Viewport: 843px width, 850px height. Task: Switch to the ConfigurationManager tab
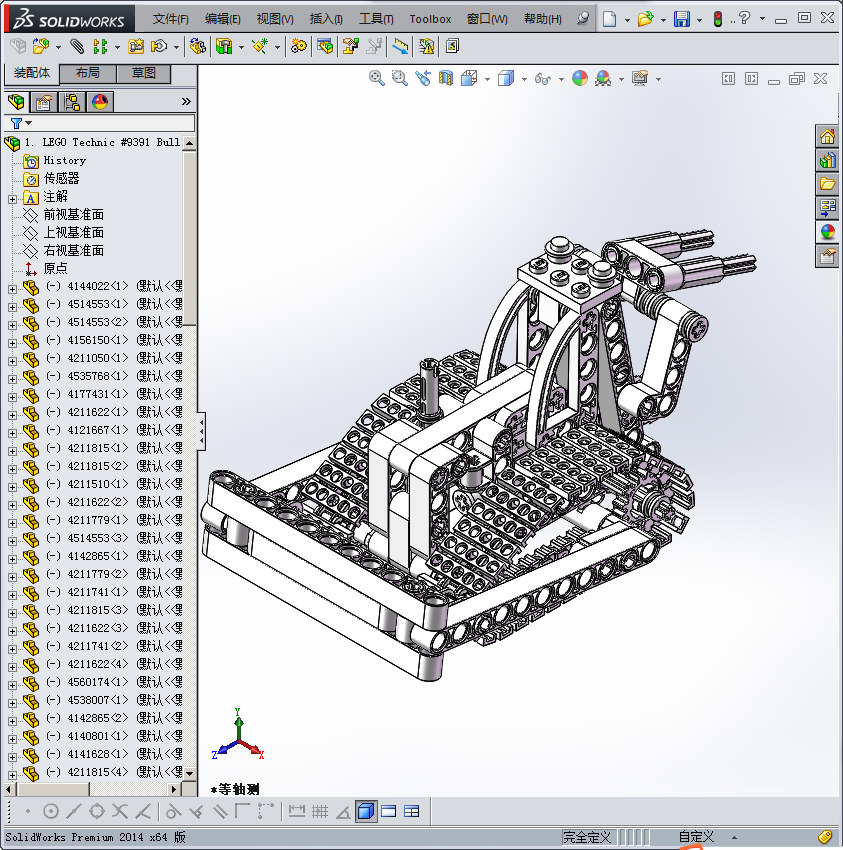[x=72, y=101]
